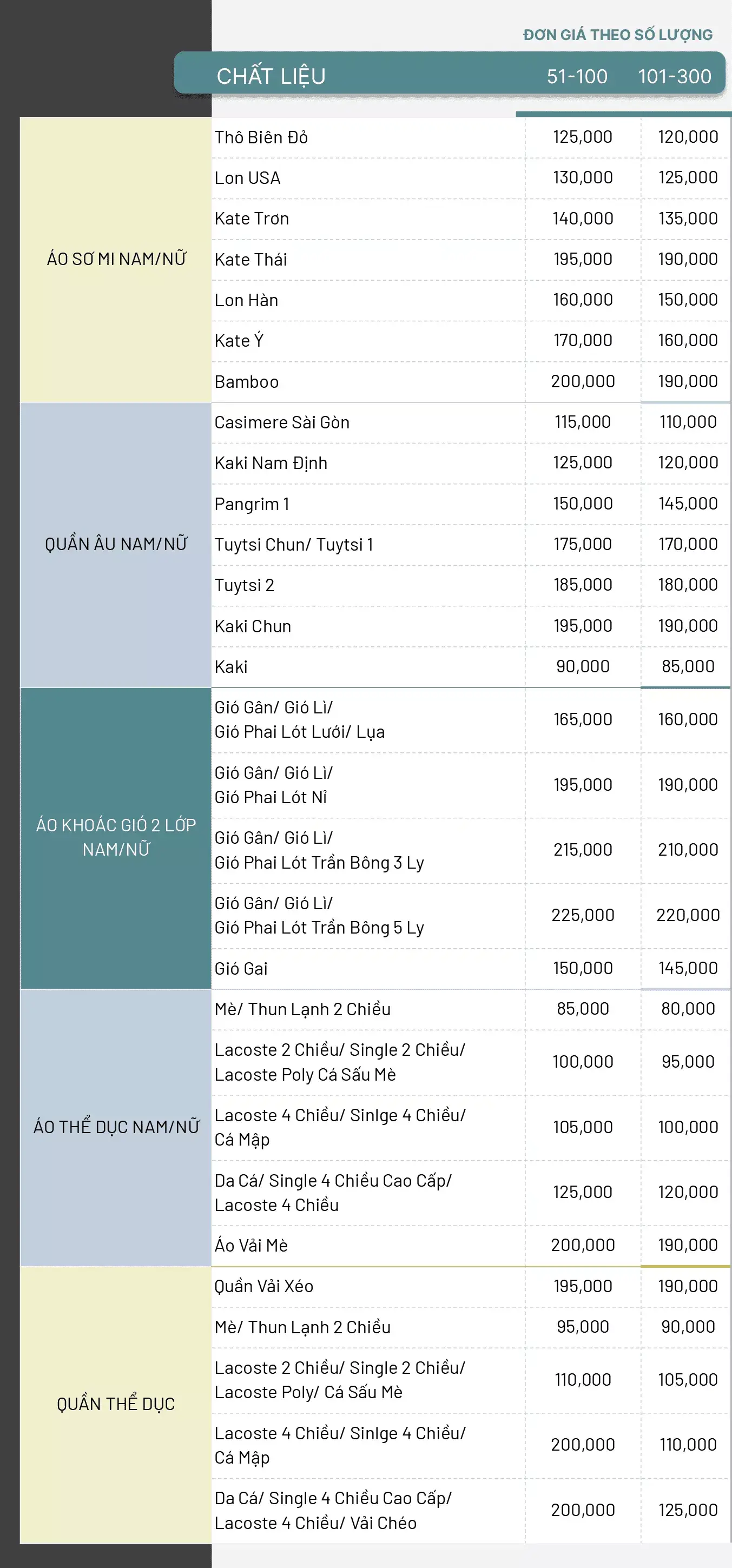Click the "Bamboo" material name
The height and width of the screenshot is (1568, 732).
tap(247, 382)
